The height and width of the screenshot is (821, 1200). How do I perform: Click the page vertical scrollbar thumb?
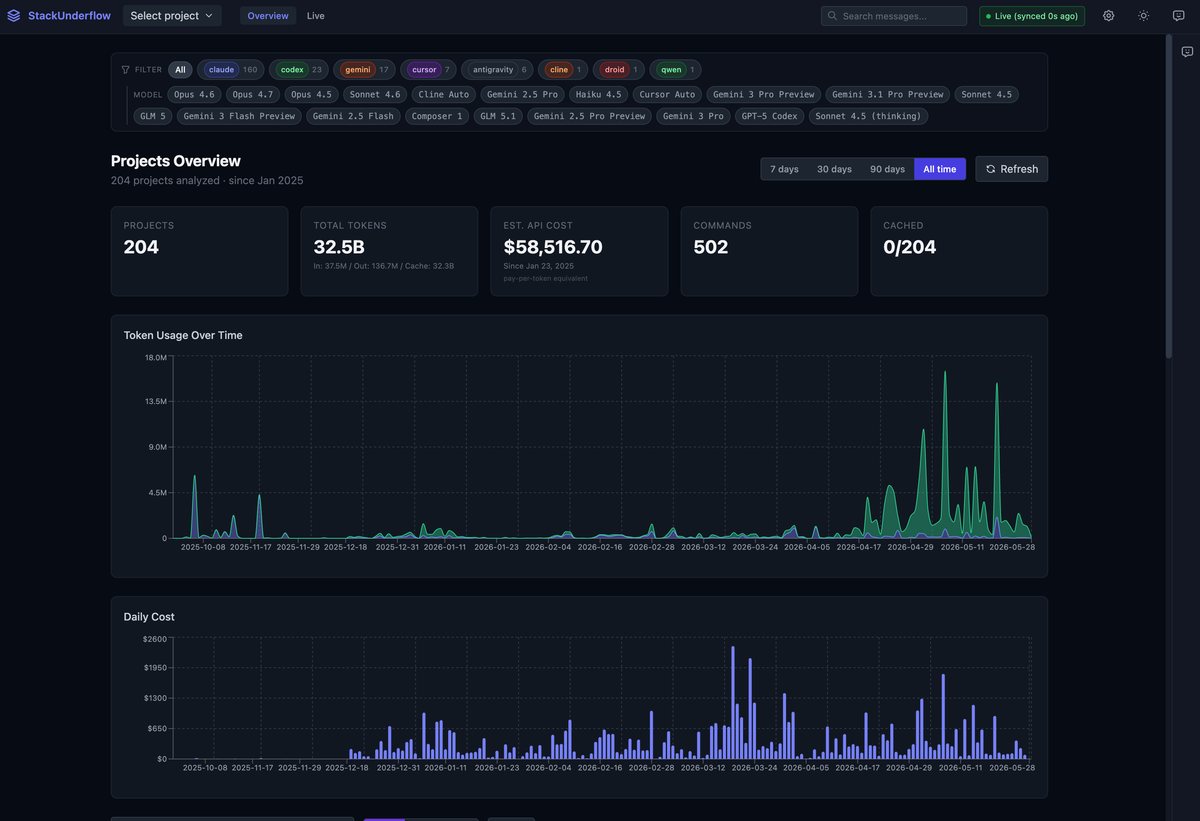point(1169,196)
